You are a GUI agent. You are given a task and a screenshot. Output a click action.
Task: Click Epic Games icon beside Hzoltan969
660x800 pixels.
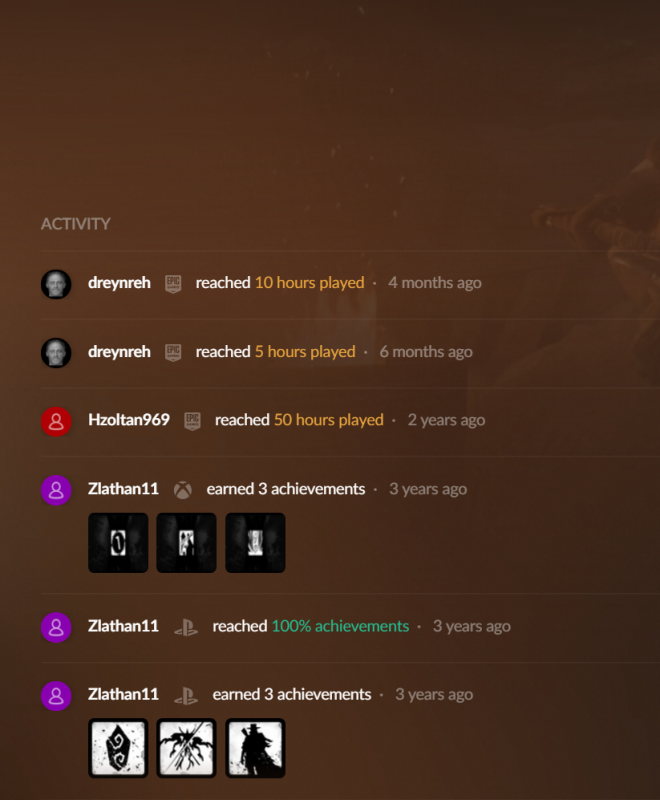tap(192, 421)
